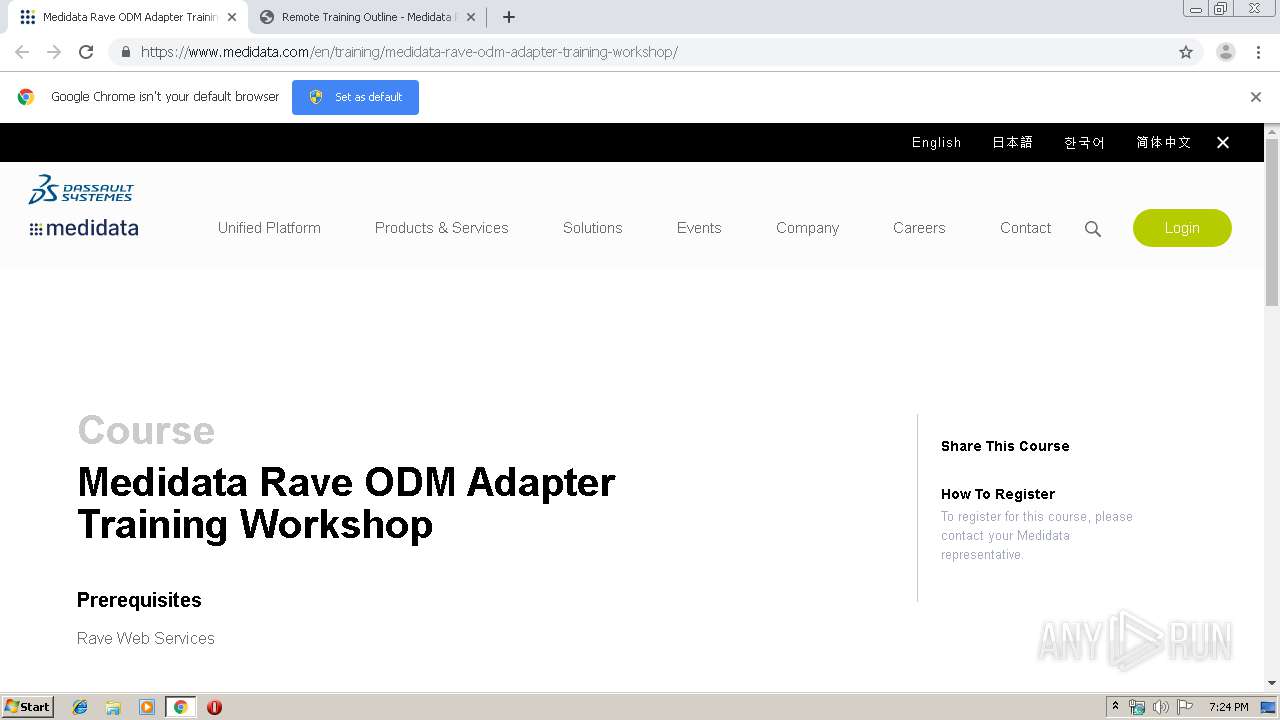The image size is (1280, 720).
Task: Open a new browser tab
Action: [508, 17]
